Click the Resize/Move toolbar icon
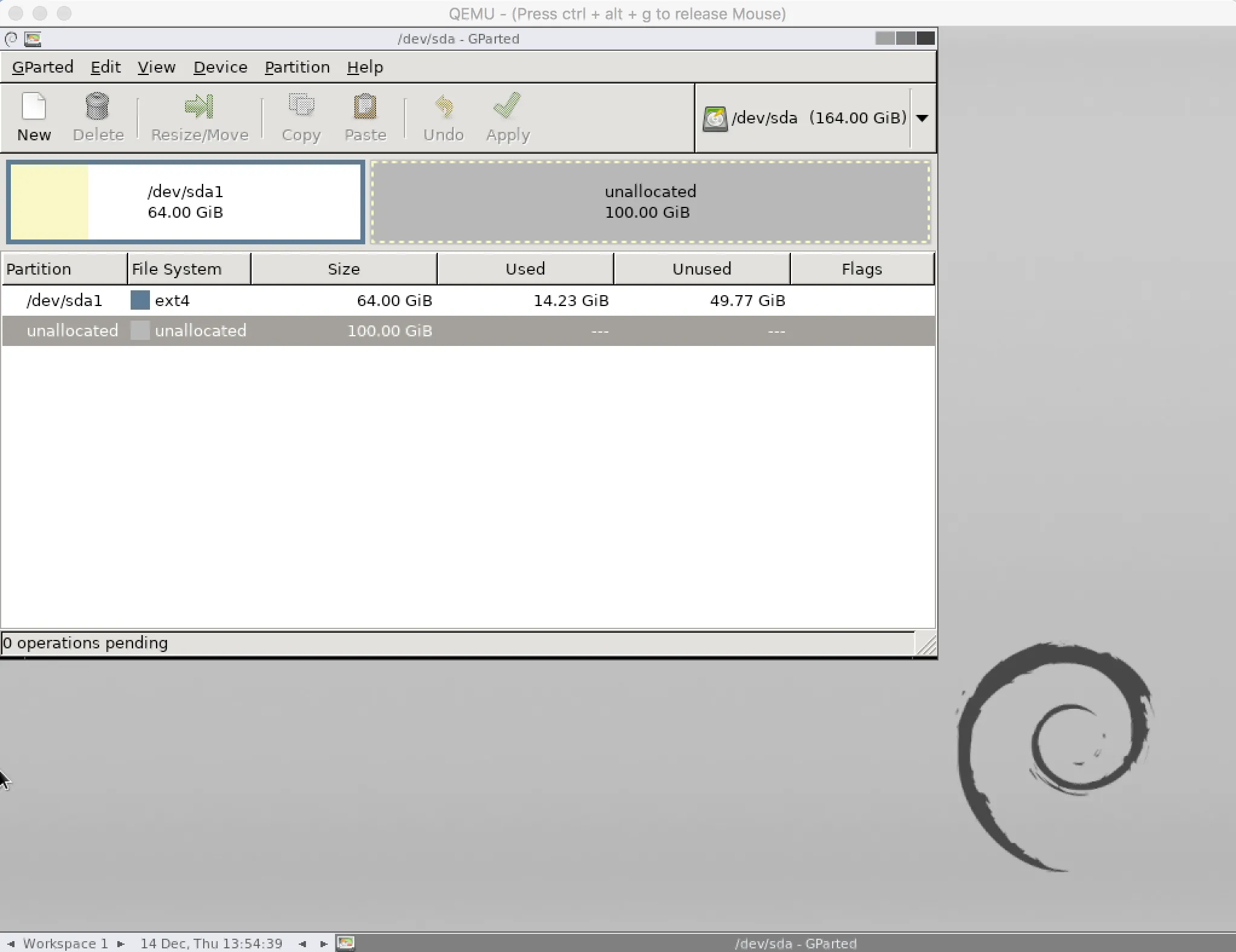Image resolution: width=1236 pixels, height=952 pixels. pyautogui.click(x=199, y=107)
